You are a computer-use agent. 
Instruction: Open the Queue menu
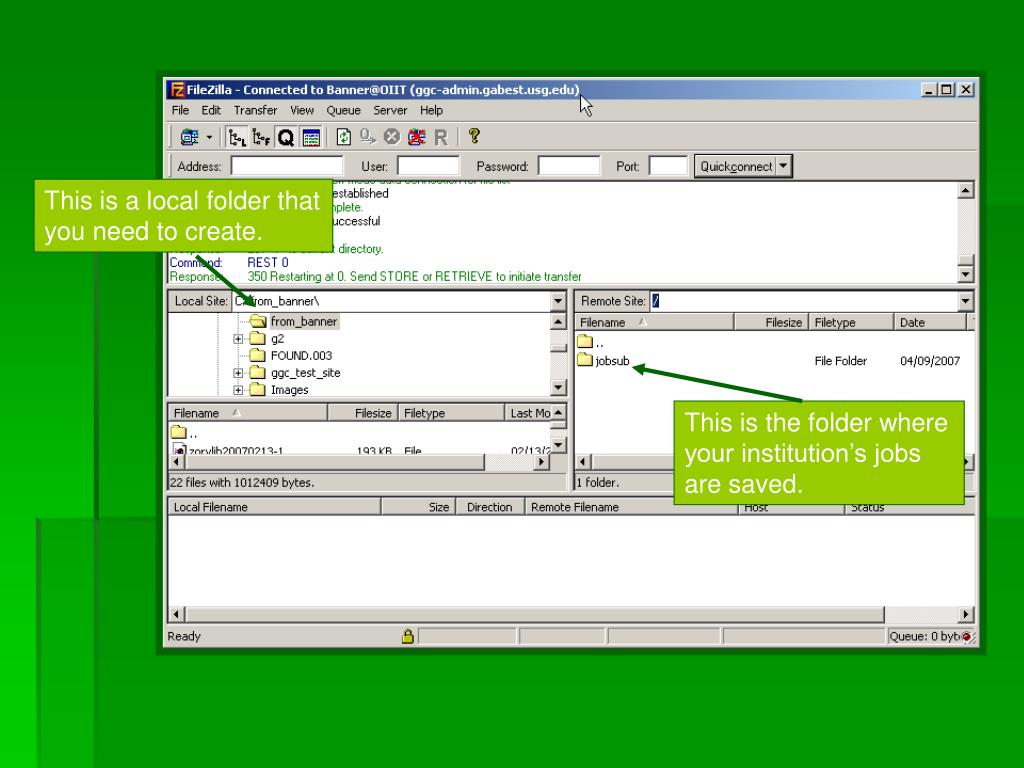[x=344, y=110]
